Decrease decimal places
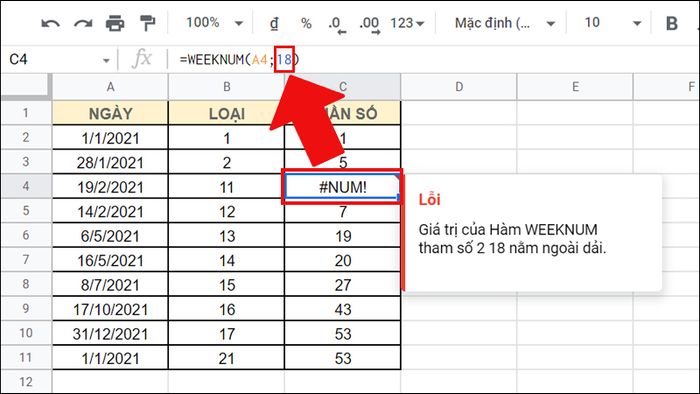 pos(337,25)
